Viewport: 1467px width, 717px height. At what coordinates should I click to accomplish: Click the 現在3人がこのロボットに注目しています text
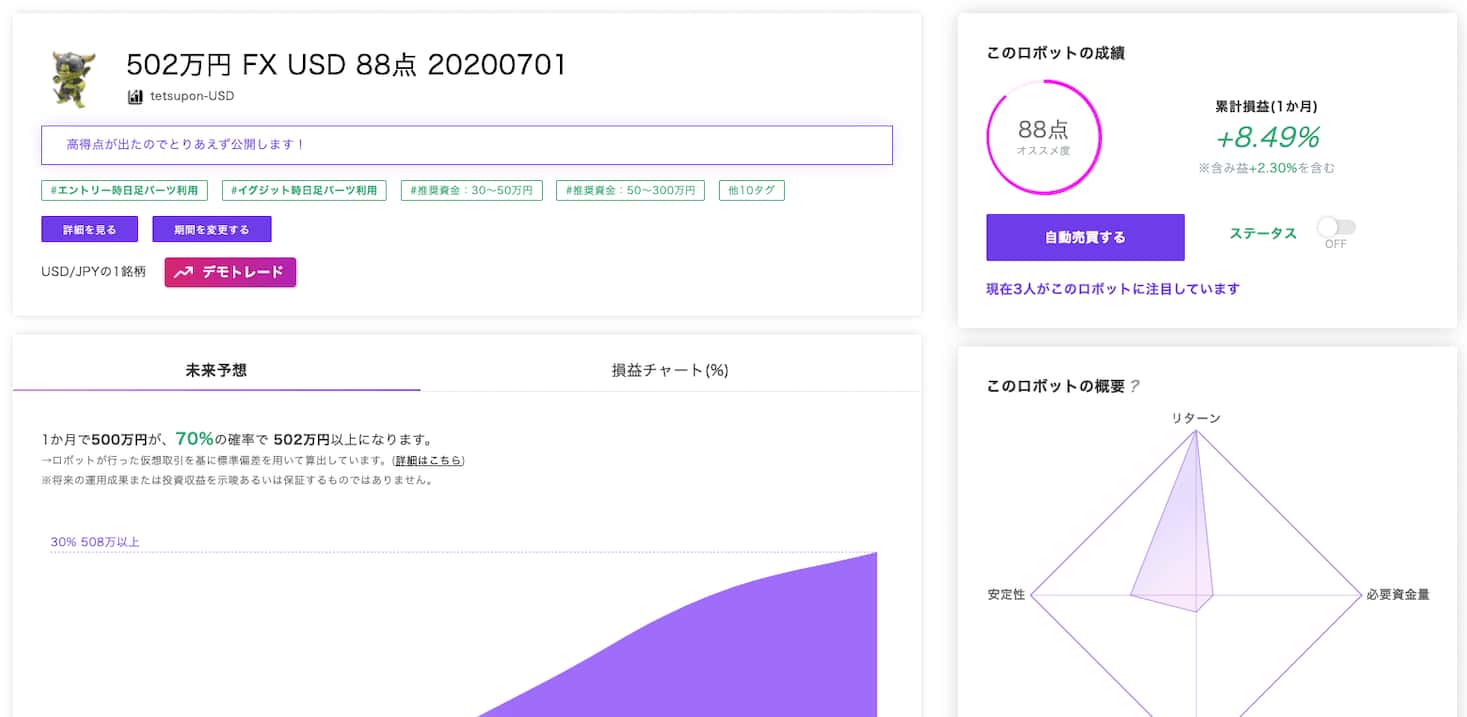click(x=1113, y=289)
